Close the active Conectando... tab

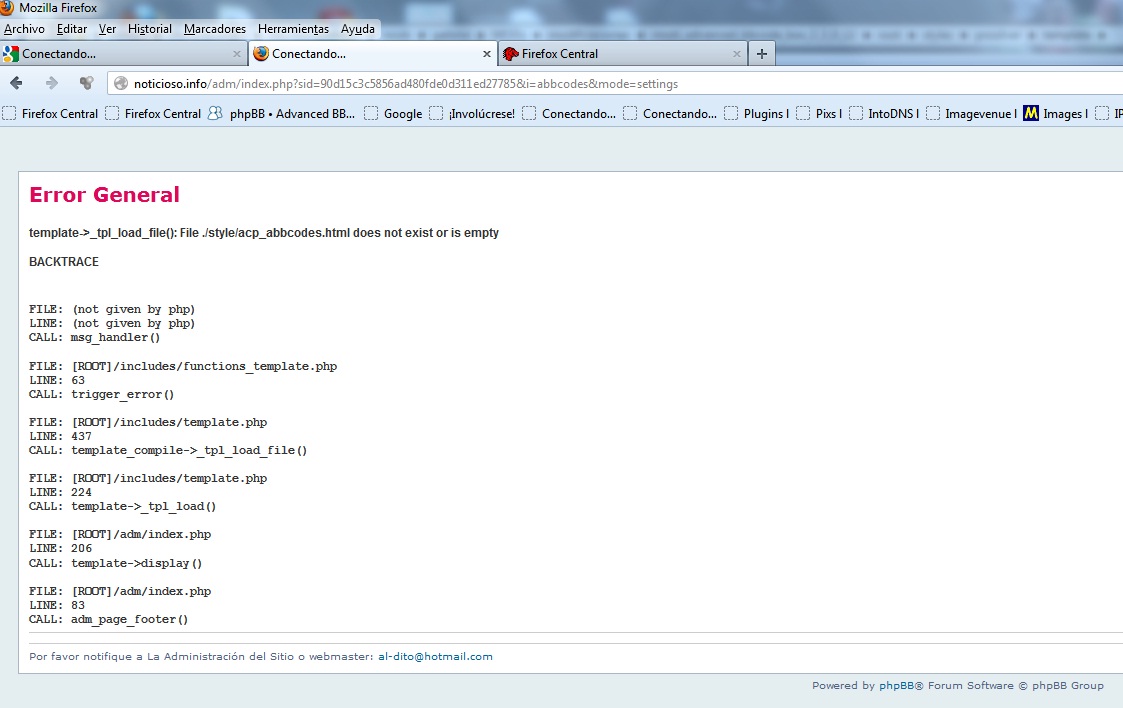(487, 54)
